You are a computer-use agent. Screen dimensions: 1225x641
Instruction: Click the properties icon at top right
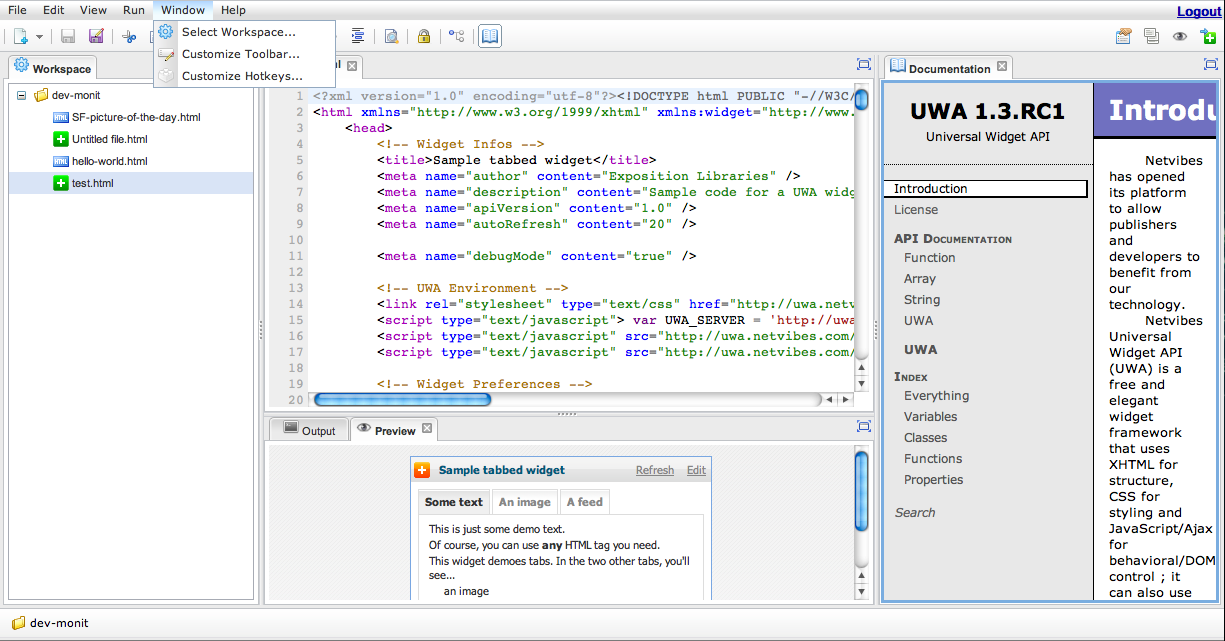(1124, 37)
